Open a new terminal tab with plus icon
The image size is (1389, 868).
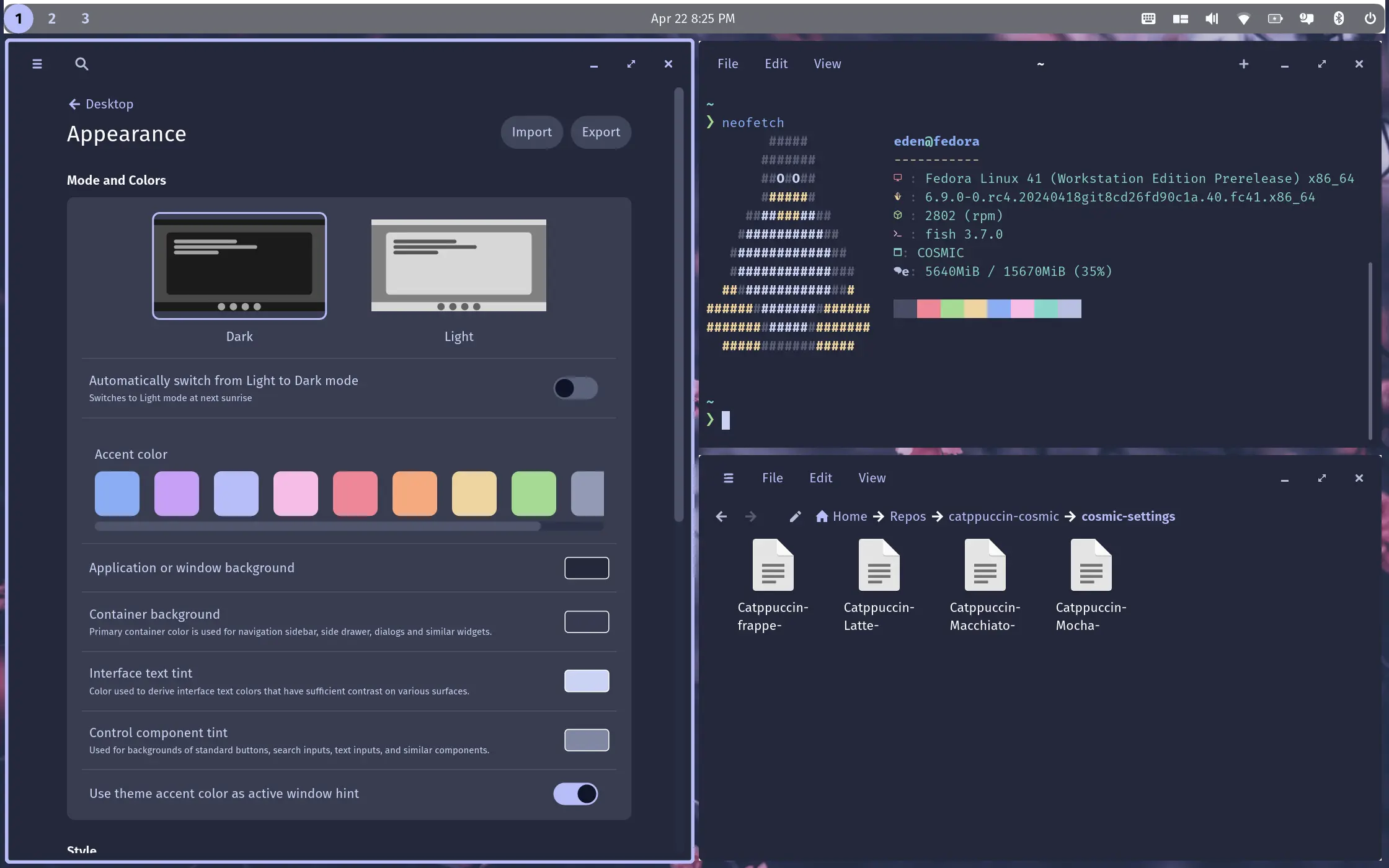click(1243, 64)
